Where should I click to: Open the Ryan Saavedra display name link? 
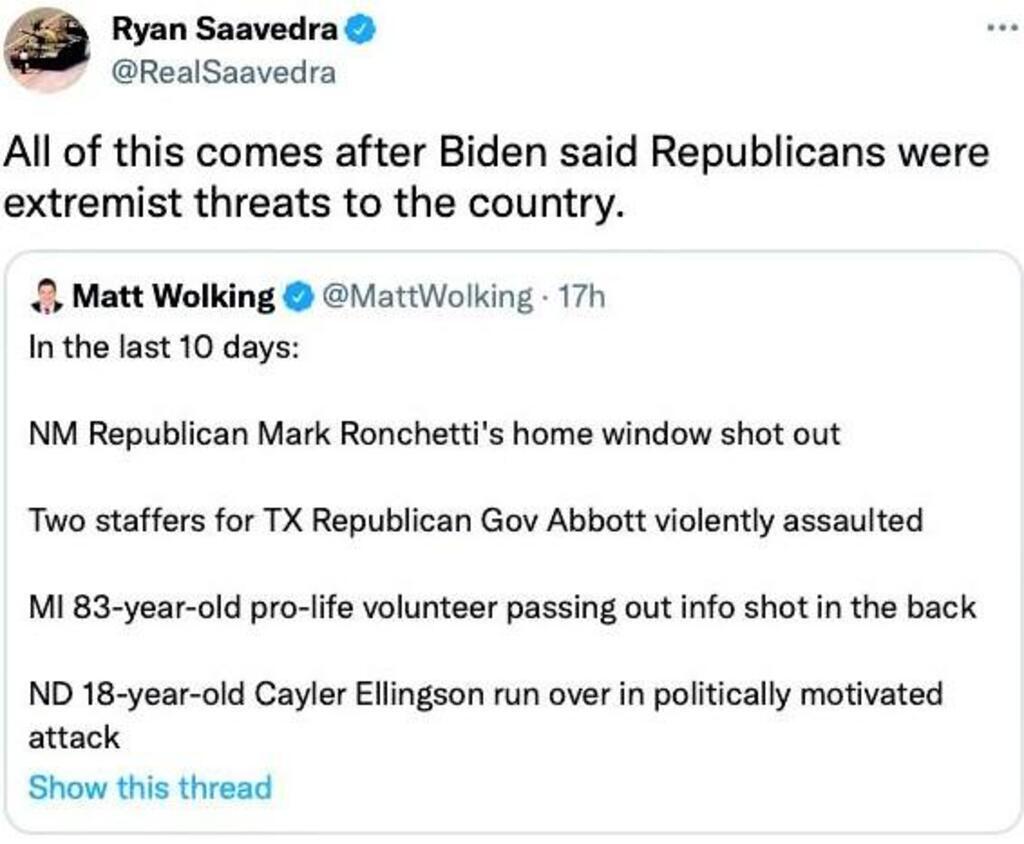(226, 31)
